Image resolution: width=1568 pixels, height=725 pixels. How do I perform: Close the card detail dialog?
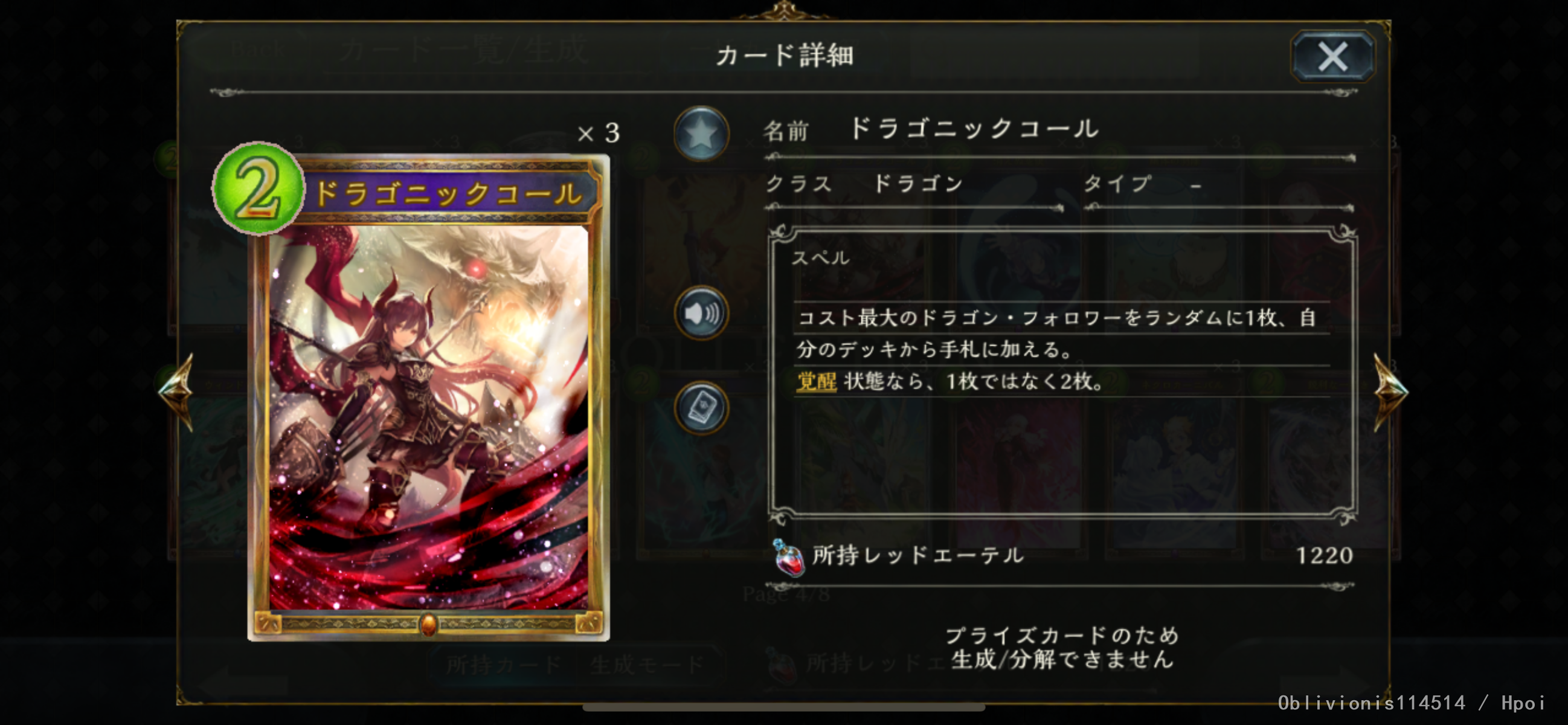1332,57
